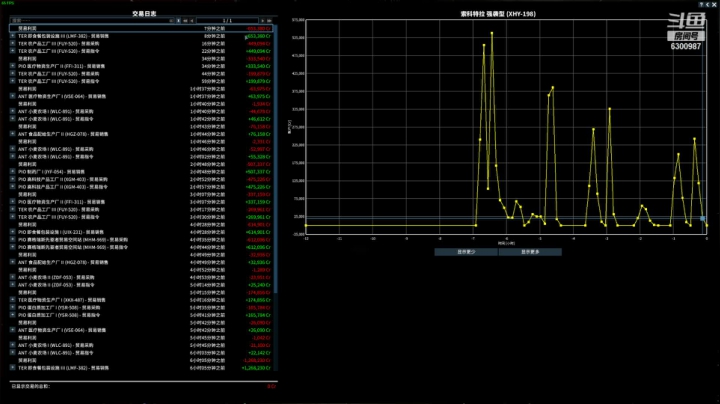Expand the TER XKR-487 entry with +174,856 Cr
720x404 pixels.
point(13,300)
